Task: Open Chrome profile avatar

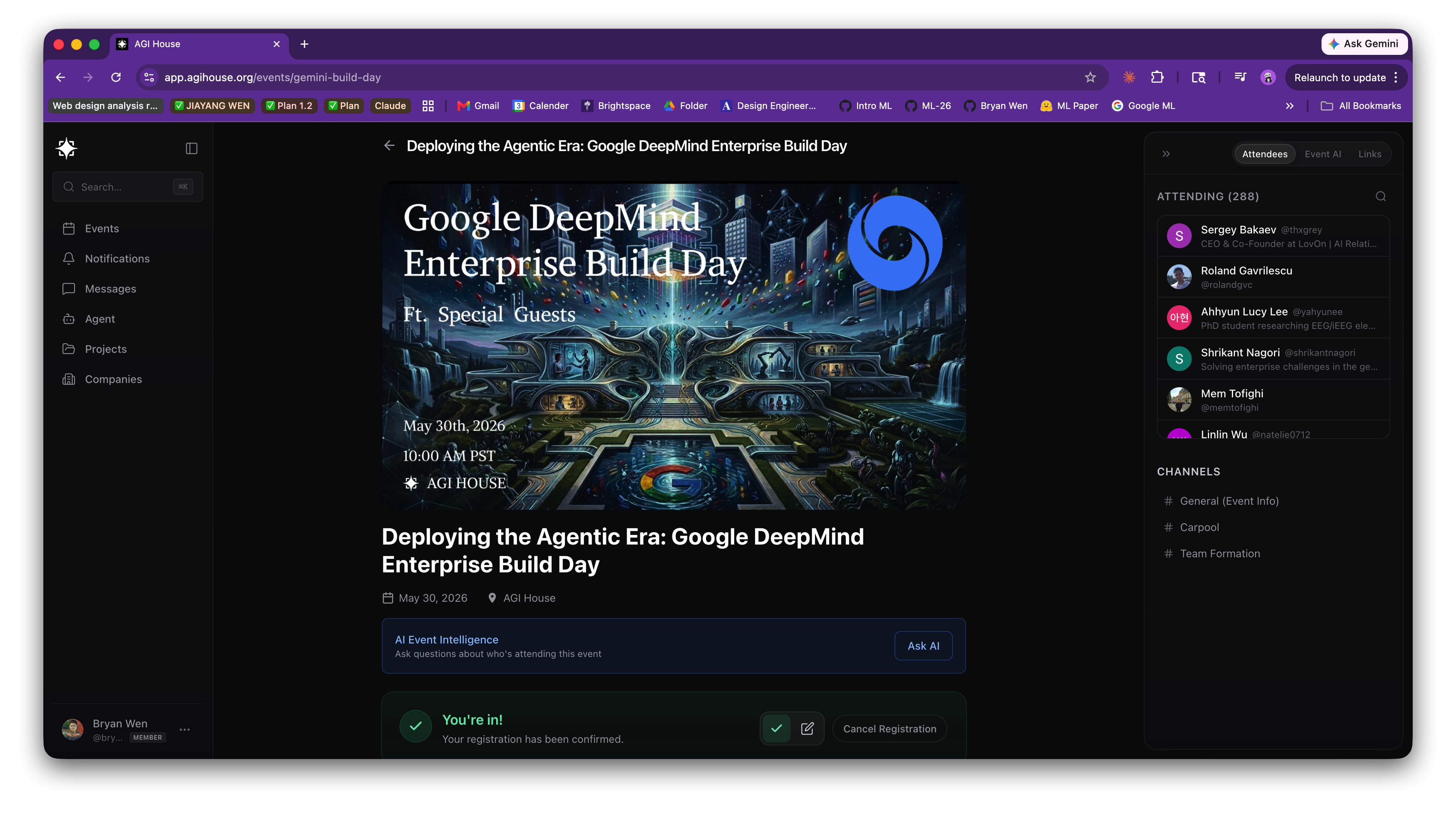Action: [1268, 77]
